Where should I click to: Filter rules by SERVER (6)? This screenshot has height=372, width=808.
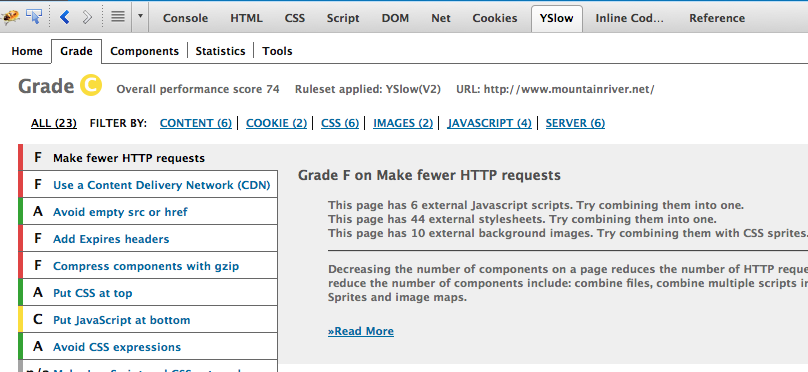[575, 123]
